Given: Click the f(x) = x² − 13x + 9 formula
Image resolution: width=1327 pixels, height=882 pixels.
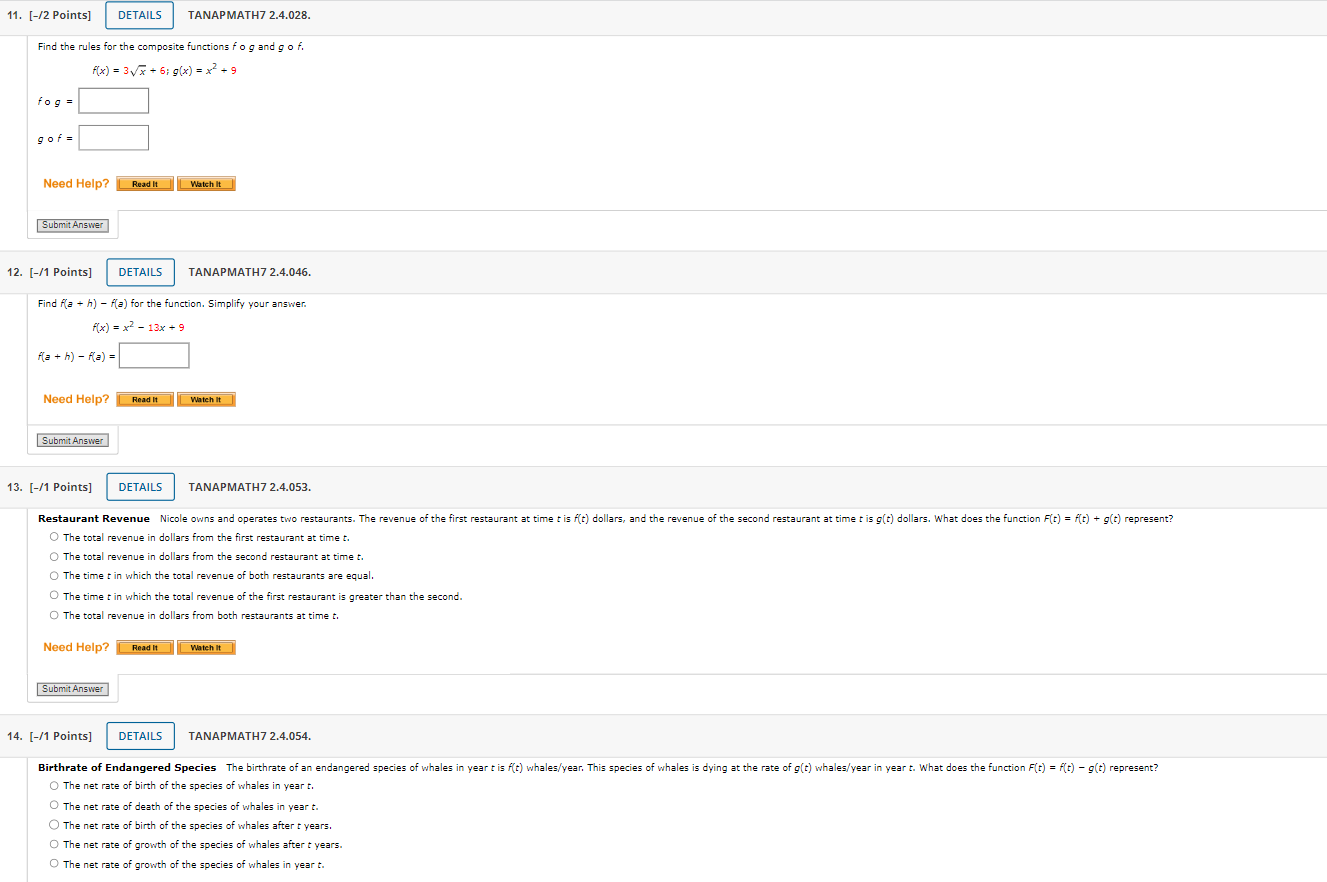Looking at the screenshot, I should pos(138,327).
